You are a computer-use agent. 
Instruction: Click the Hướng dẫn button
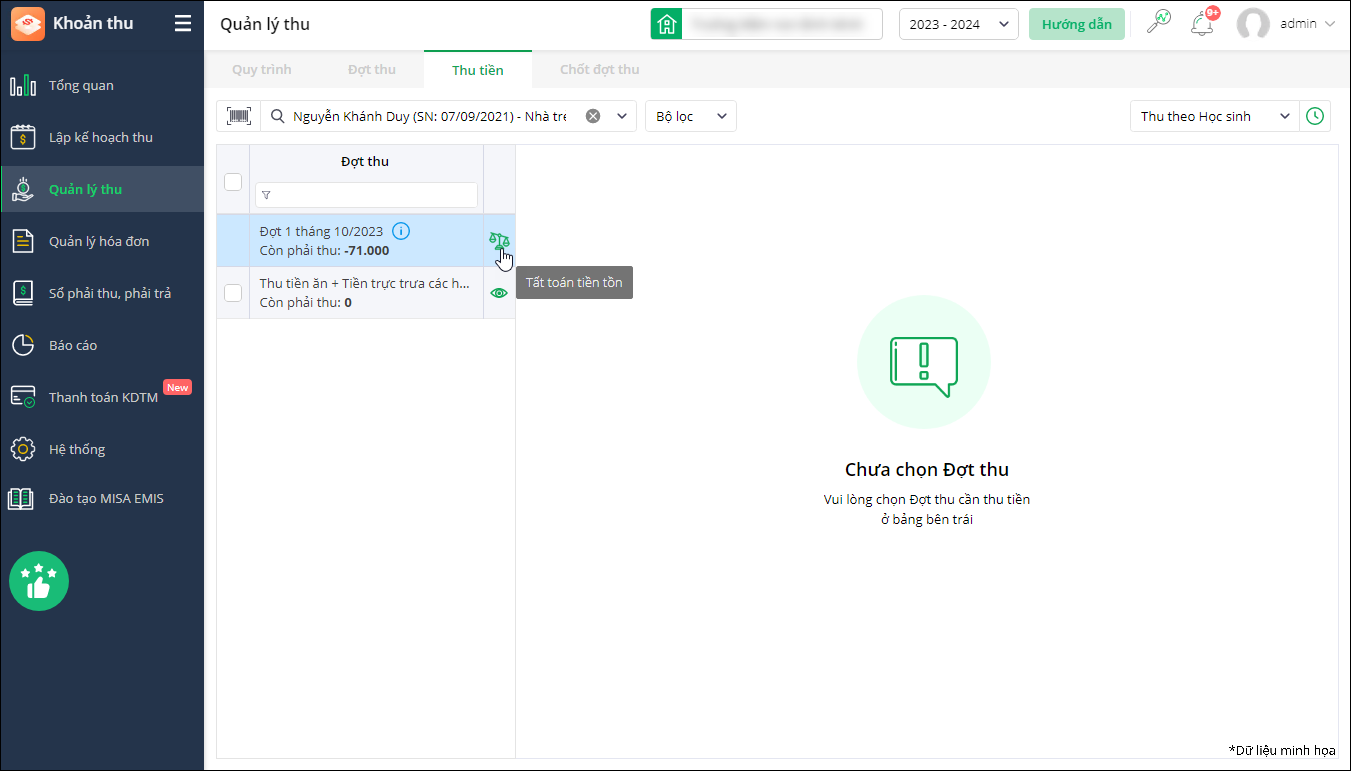pos(1077,24)
